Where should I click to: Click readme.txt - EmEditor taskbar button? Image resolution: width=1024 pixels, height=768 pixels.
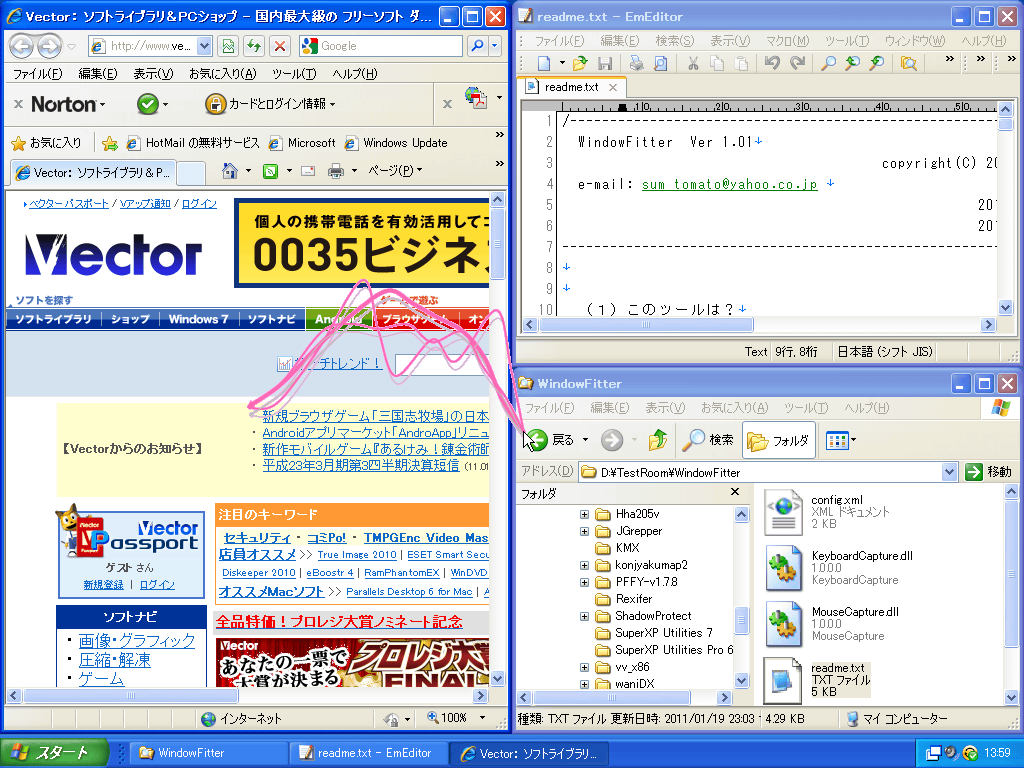[369, 753]
